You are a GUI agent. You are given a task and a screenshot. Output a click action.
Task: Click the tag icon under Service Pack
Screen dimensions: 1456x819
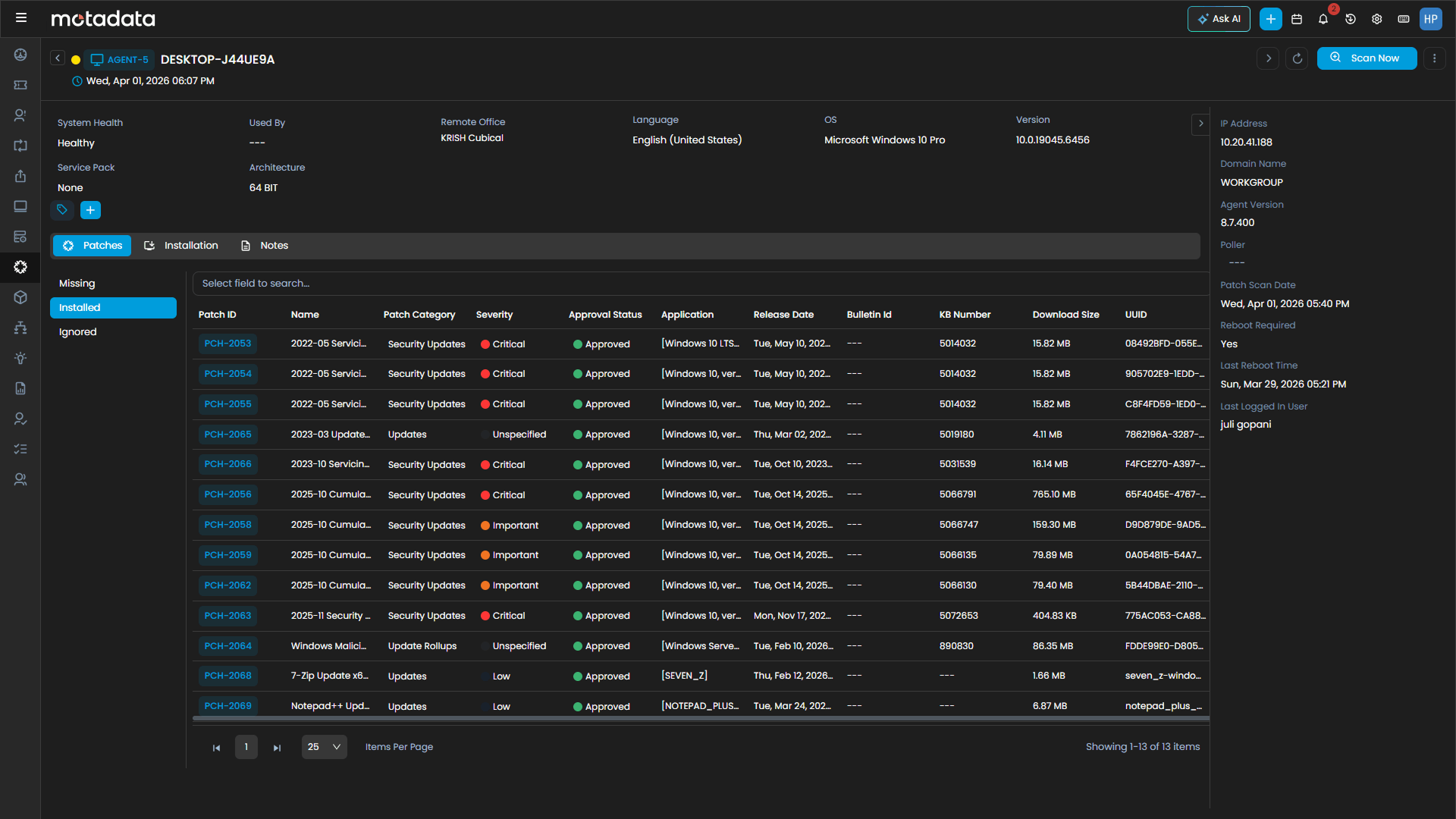pos(62,210)
